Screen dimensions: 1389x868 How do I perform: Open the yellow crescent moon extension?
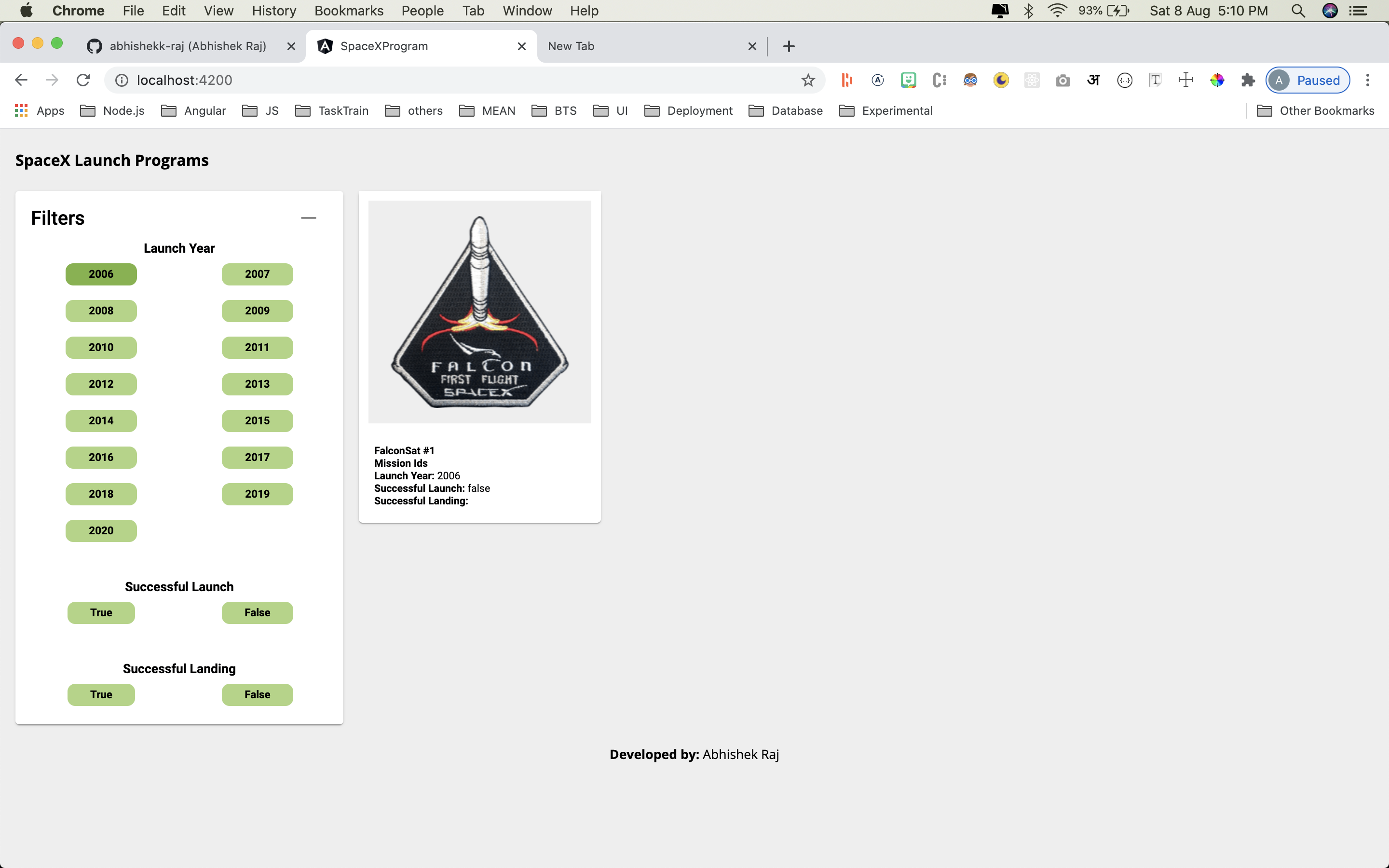[x=1001, y=81]
